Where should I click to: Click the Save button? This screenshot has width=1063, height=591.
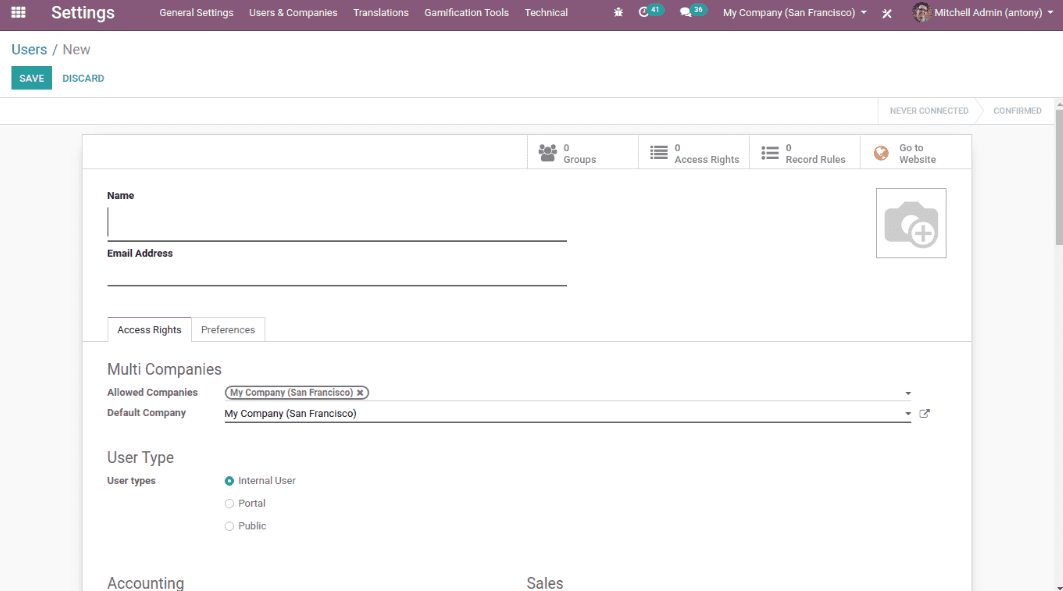click(31, 78)
